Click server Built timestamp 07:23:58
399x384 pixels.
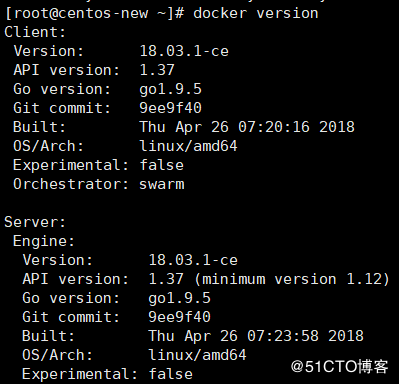pyautogui.click(x=283, y=336)
